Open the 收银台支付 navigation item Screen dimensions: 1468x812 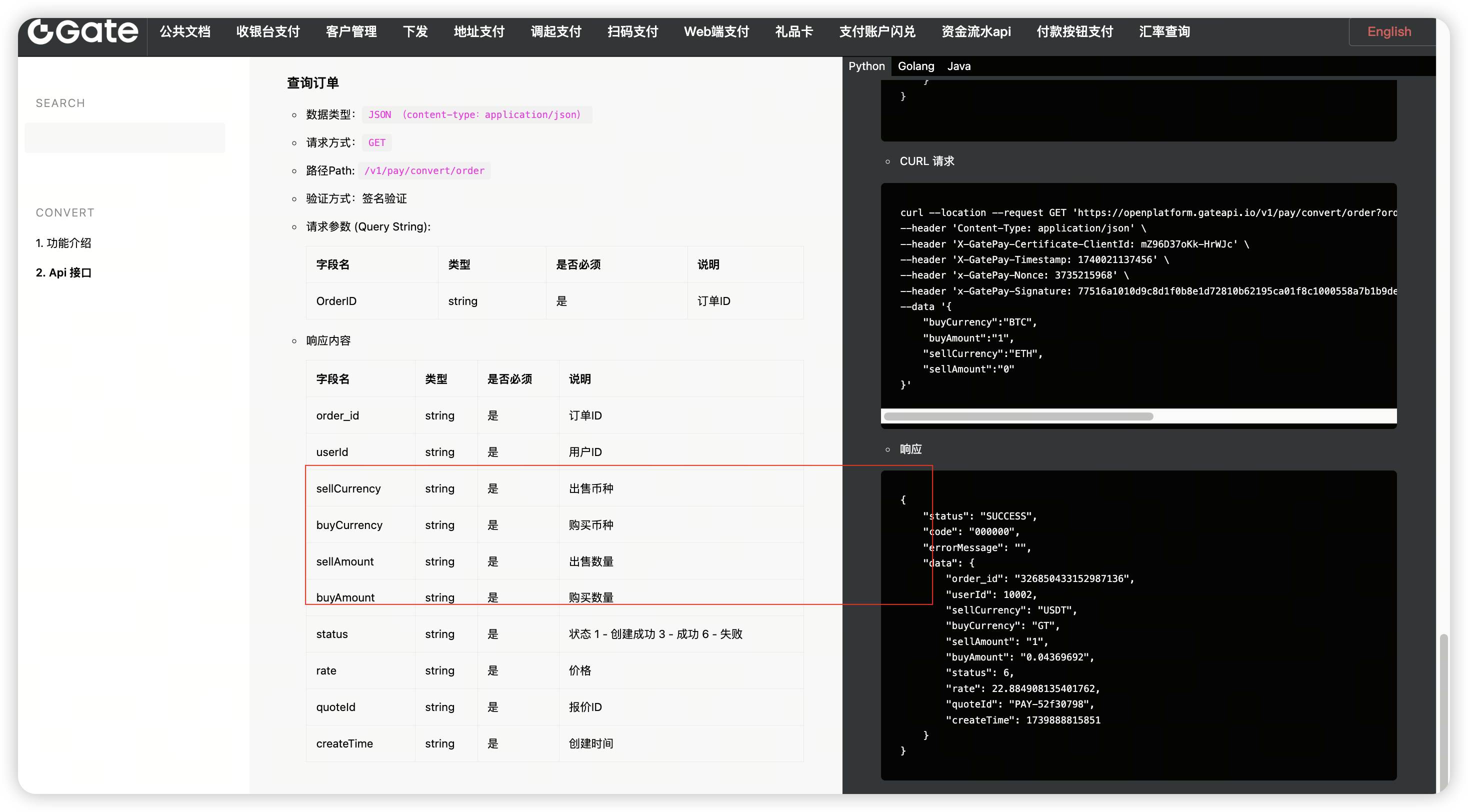(268, 31)
